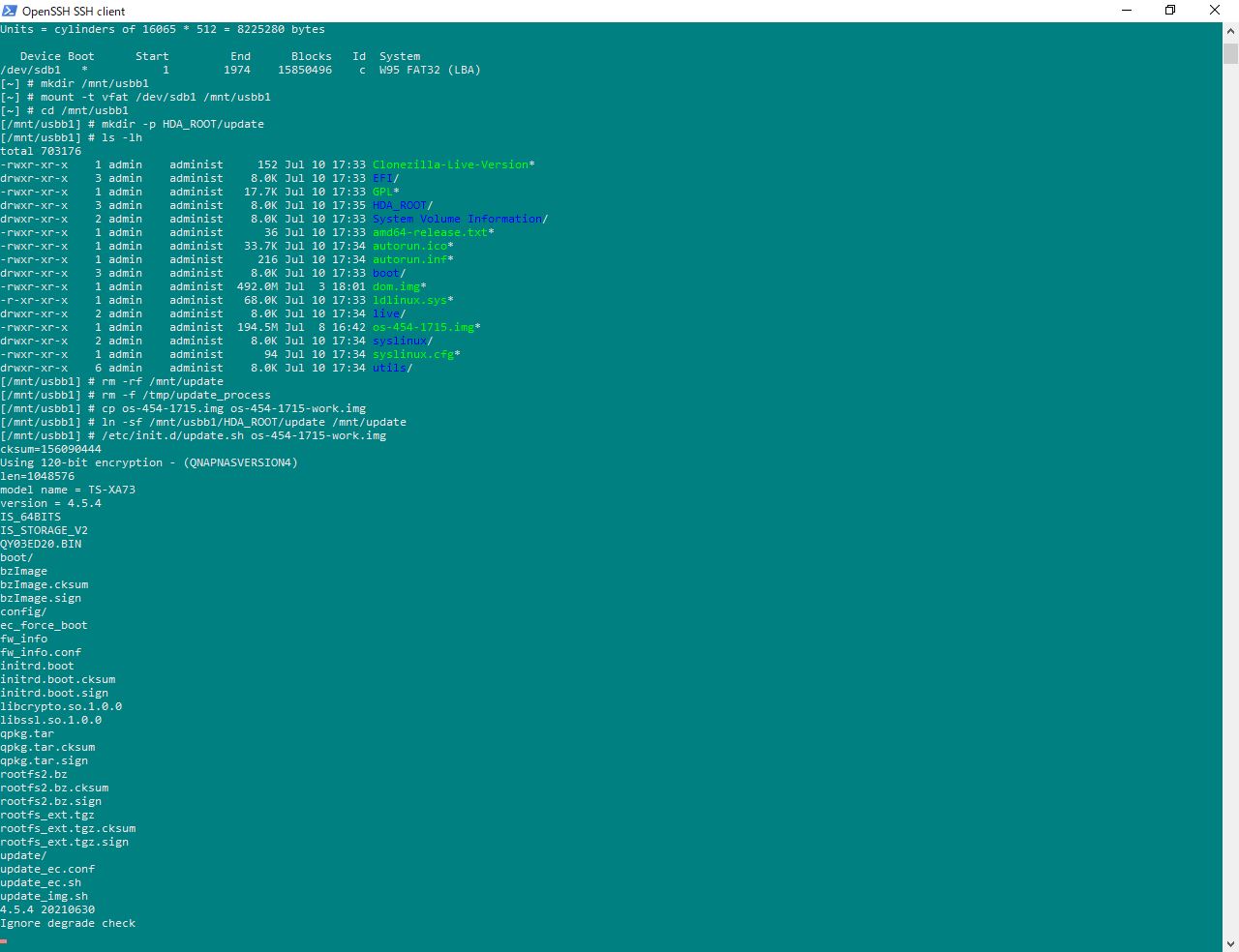Click the vertical scrollbar thumb
This screenshot has width=1239, height=952.
(1230, 52)
